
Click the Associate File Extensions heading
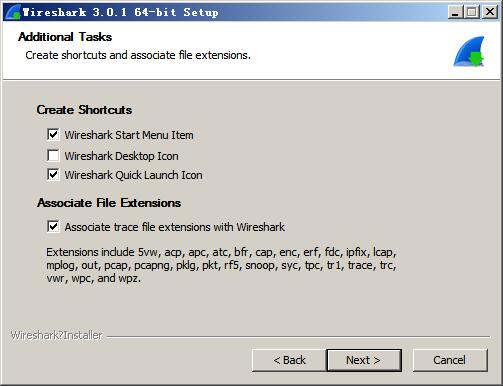pos(109,203)
